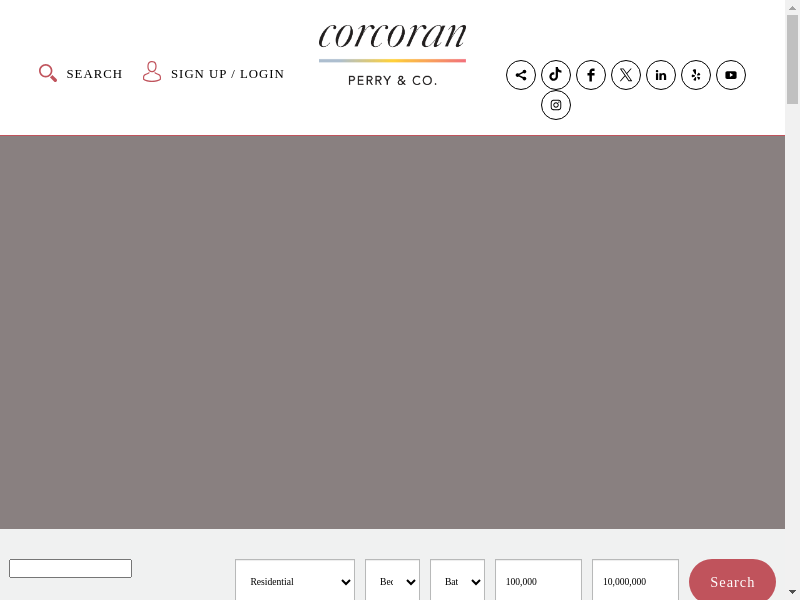Screen dimensions: 800x600
Task: Click the magnifying glass search icon
Action: pos(48,73)
